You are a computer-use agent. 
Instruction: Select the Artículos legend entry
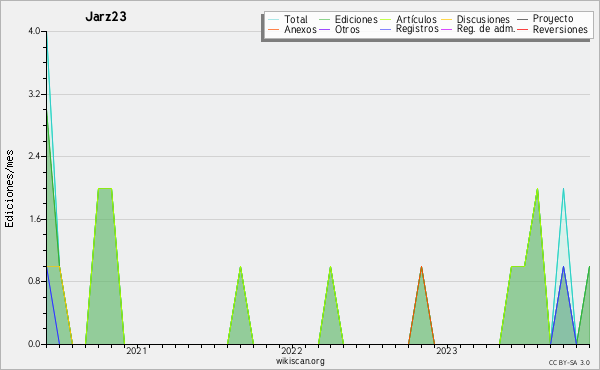click(416, 19)
